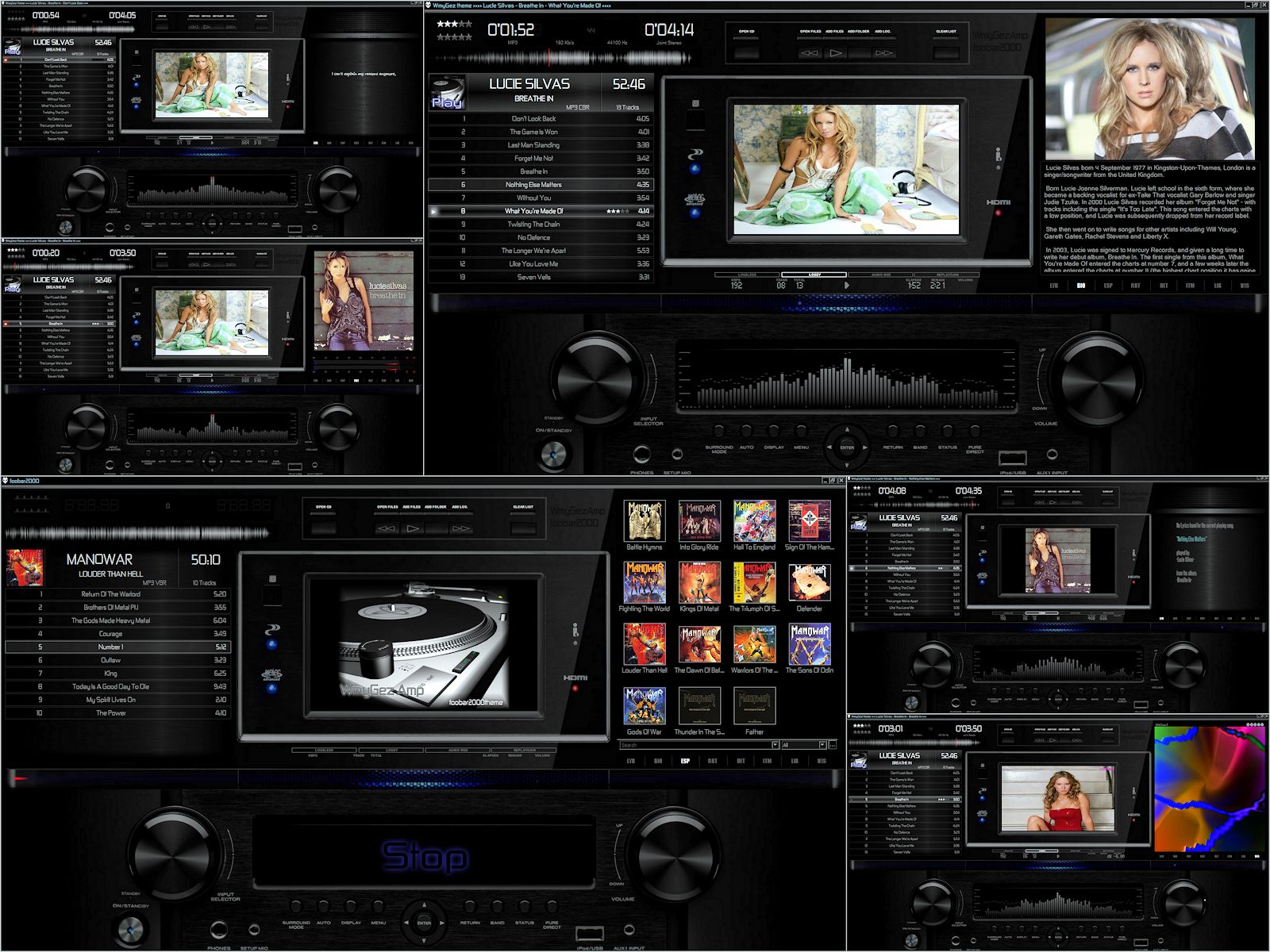Click next track button in Manowar window
Screen dimensions: 1270x952
460,528
